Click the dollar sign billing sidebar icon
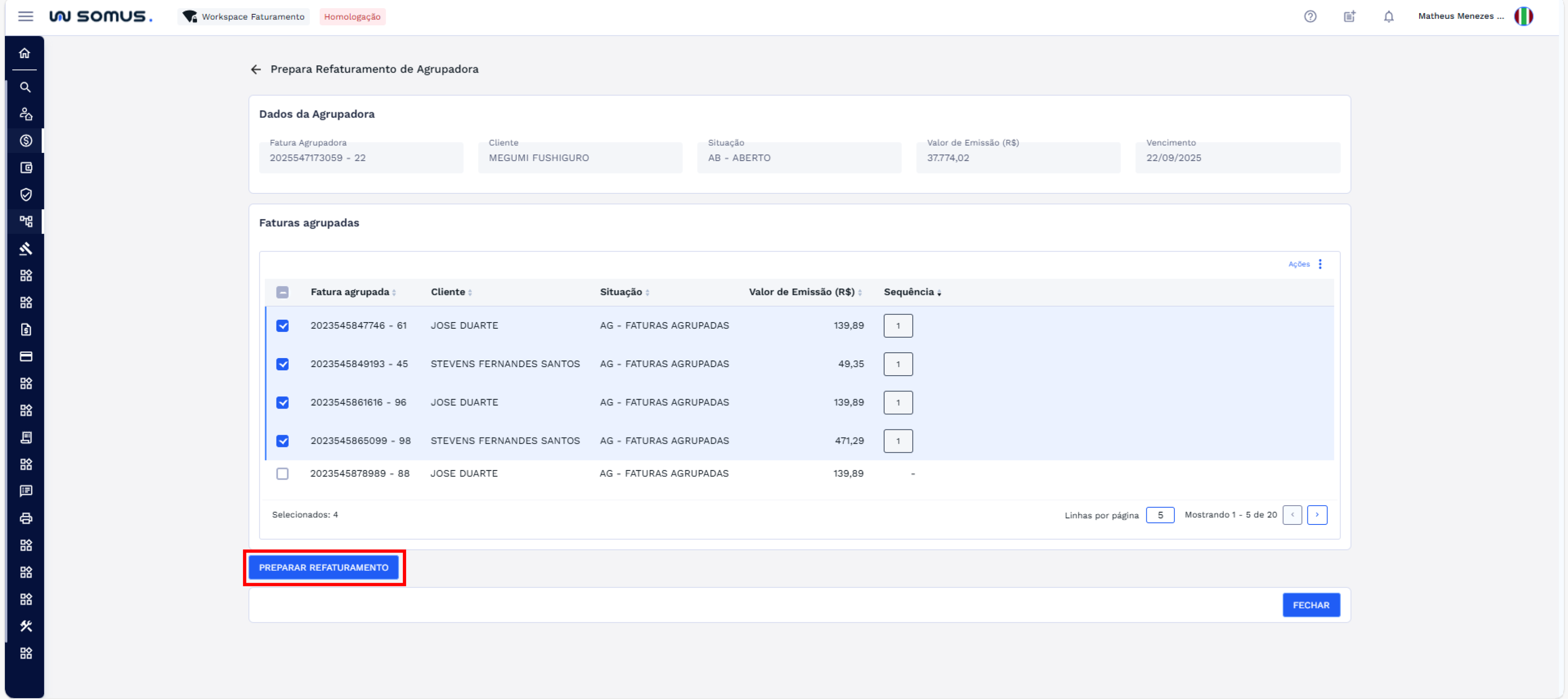 pyautogui.click(x=26, y=141)
